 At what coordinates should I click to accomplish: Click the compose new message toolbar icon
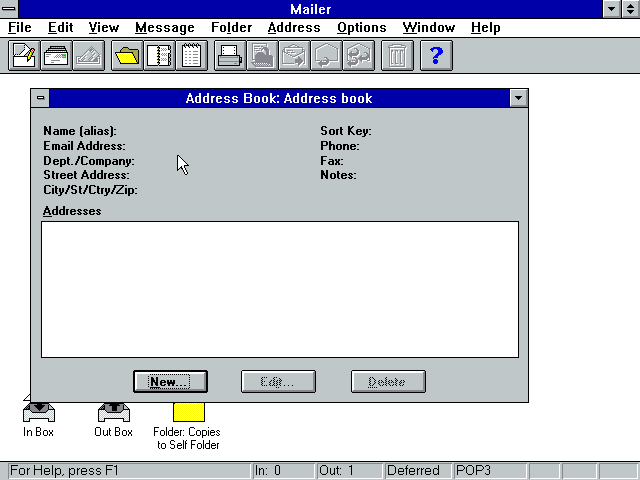point(24,56)
